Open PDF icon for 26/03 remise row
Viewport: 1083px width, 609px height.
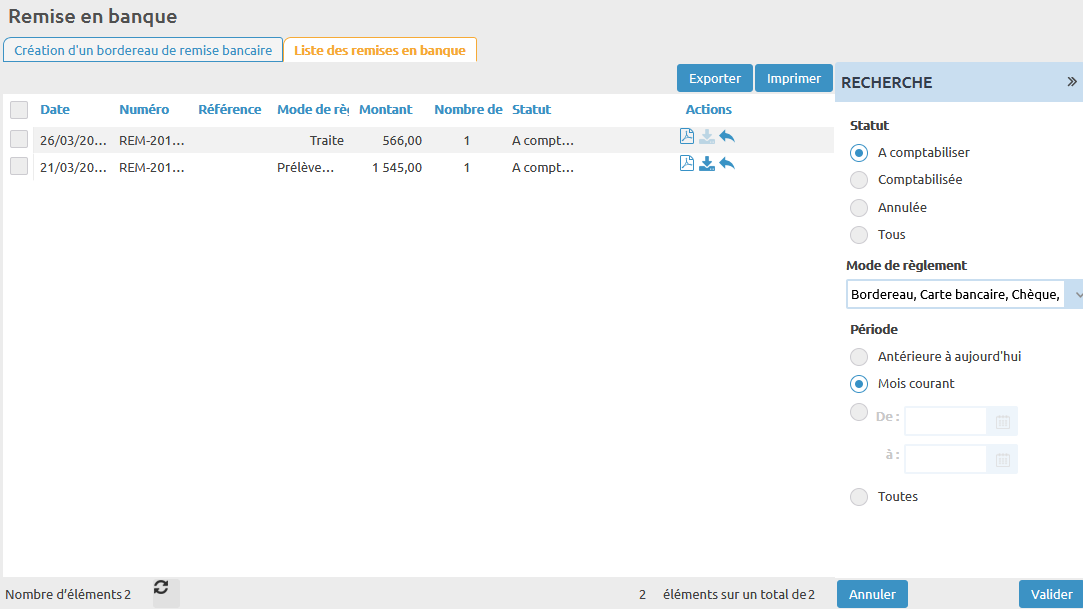(687, 137)
